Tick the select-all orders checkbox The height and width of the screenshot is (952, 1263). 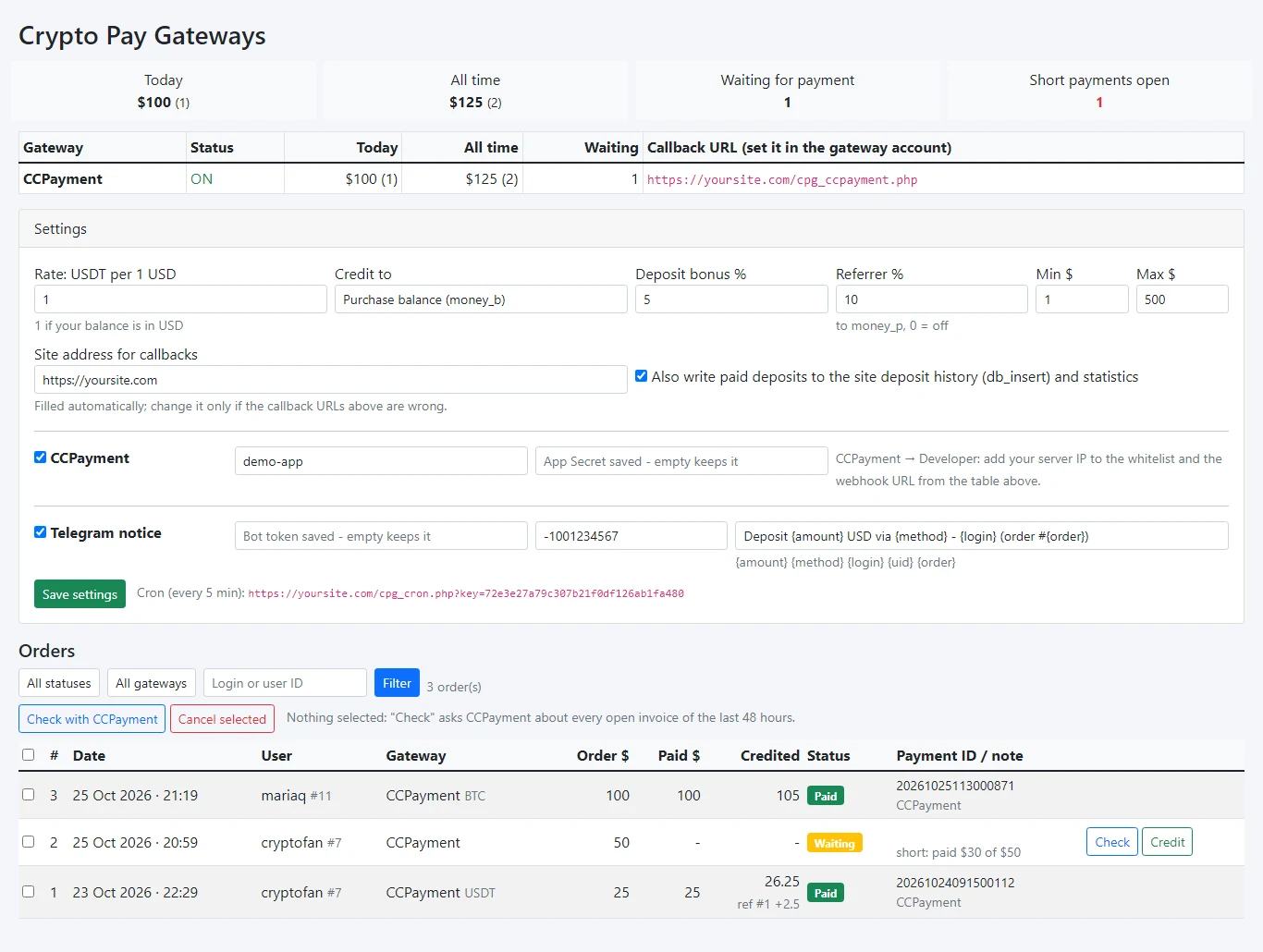(29, 755)
